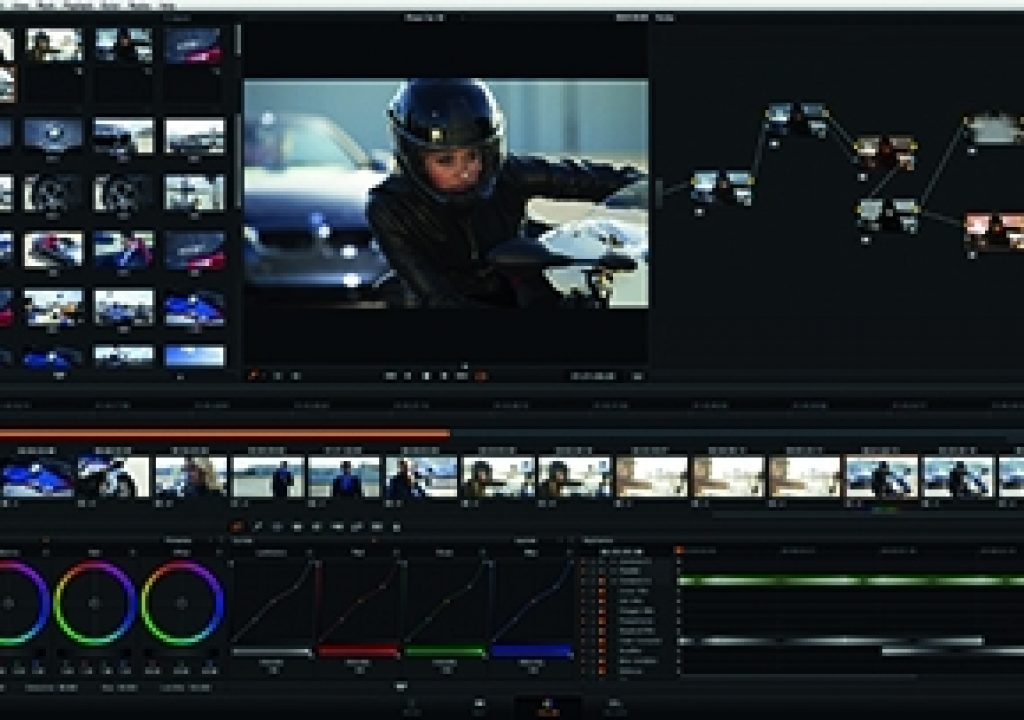Click the small icon right of the viewer timecode

pyautogui.click(x=638, y=376)
